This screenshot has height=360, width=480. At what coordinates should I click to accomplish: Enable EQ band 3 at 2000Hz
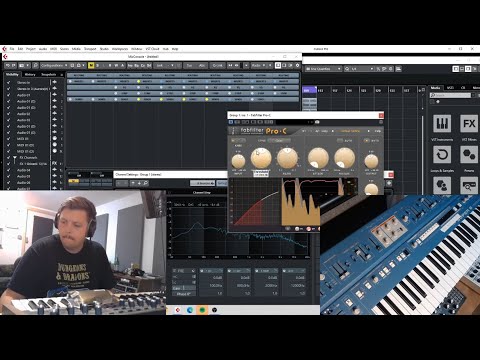click(257, 271)
